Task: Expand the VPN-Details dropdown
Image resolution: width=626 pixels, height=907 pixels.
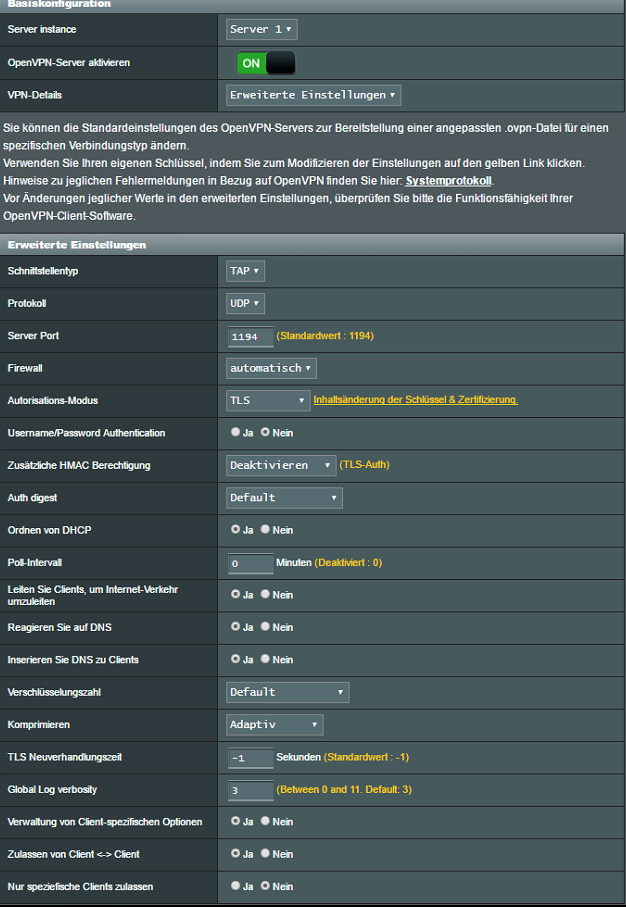Action: coord(314,95)
